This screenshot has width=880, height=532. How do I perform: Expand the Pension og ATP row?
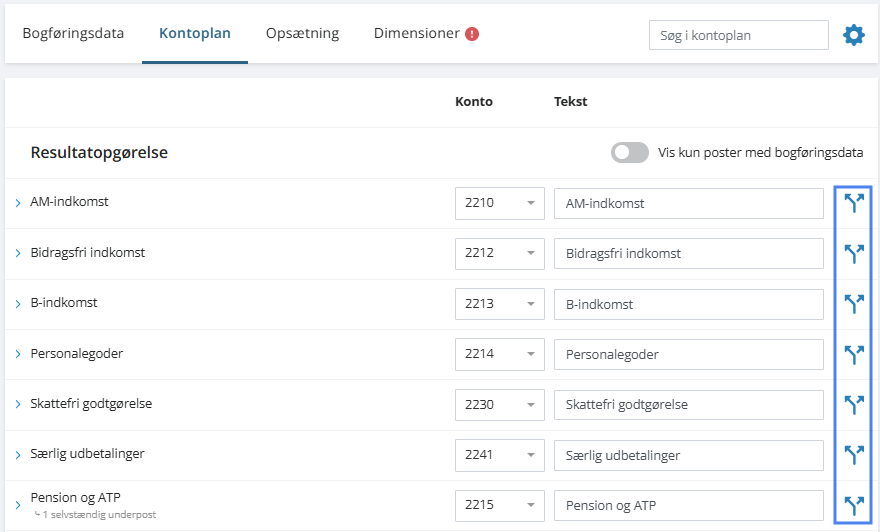pyautogui.click(x=18, y=505)
